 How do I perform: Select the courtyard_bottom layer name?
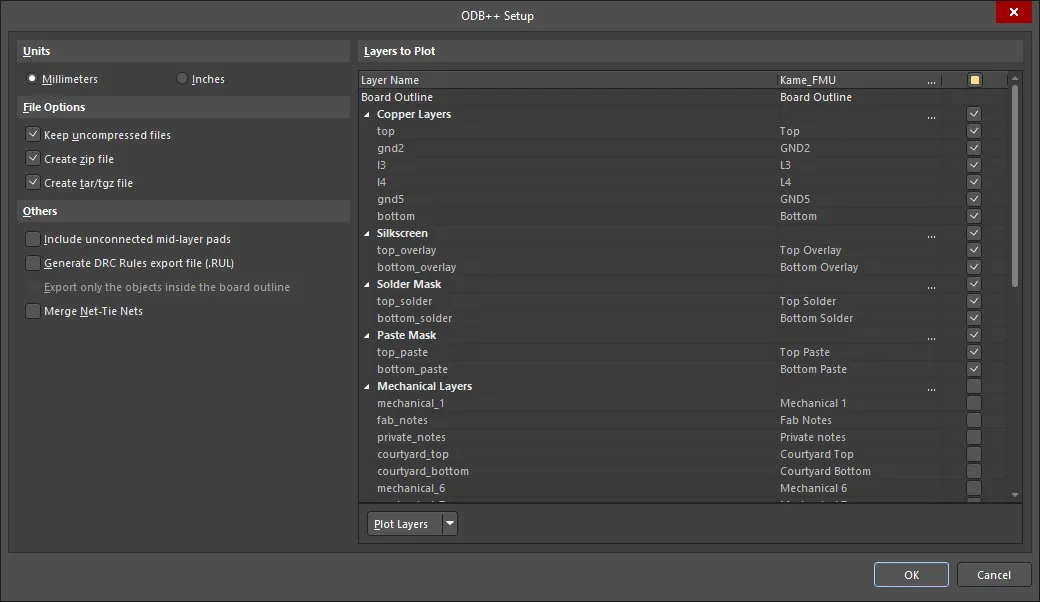423,471
